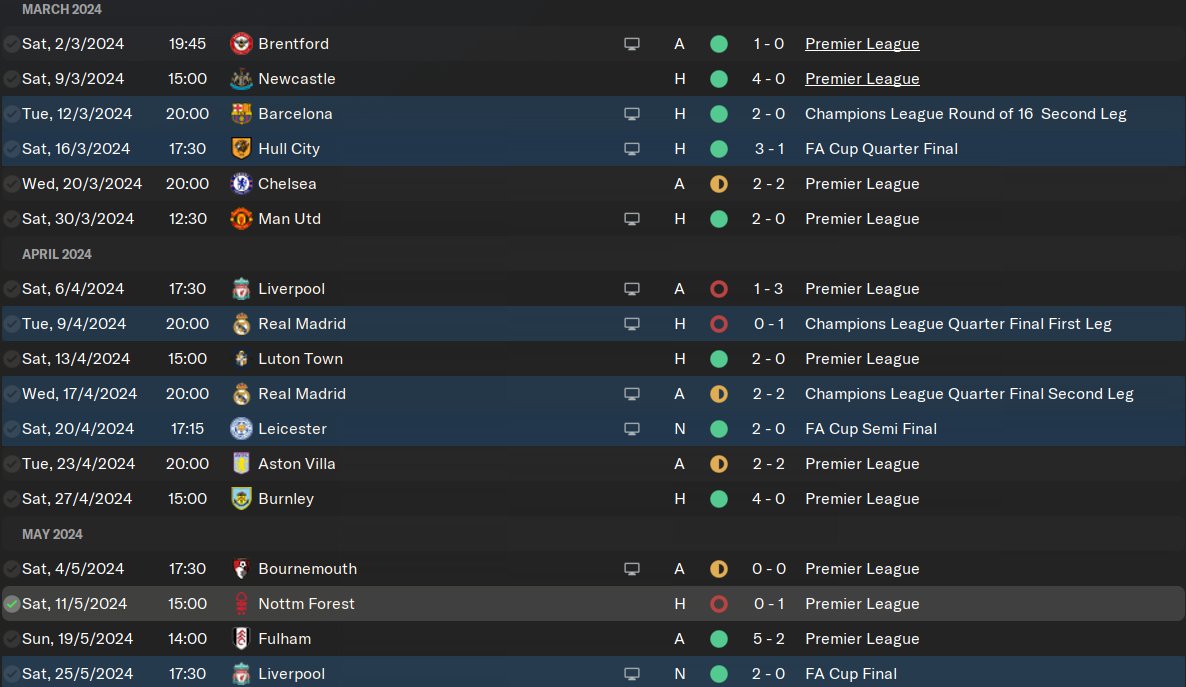
Task: Open the Premier League link on Brentford row
Action: 861,44
